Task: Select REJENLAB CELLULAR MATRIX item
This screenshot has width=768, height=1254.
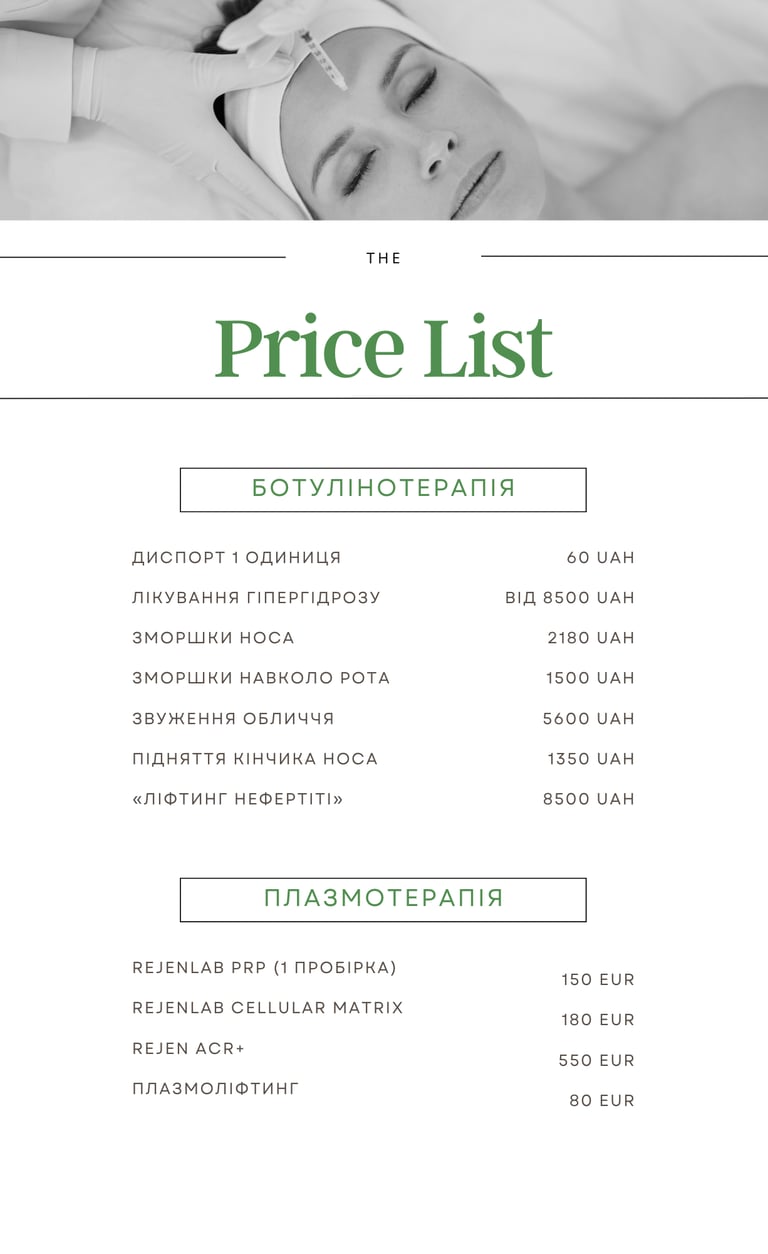Action: tap(268, 1008)
